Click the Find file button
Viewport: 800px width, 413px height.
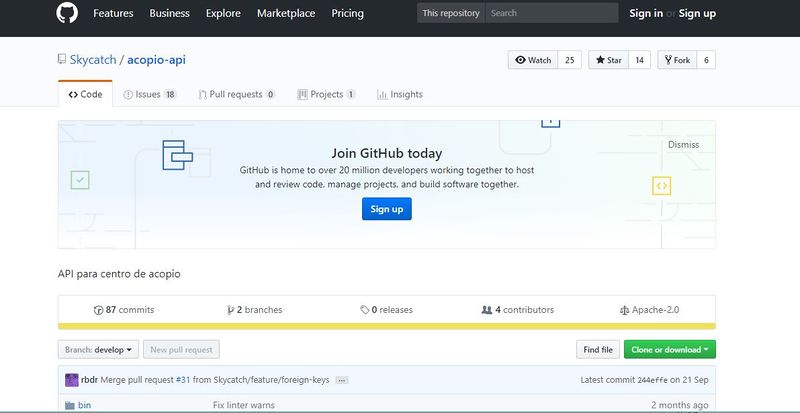[x=597, y=349]
